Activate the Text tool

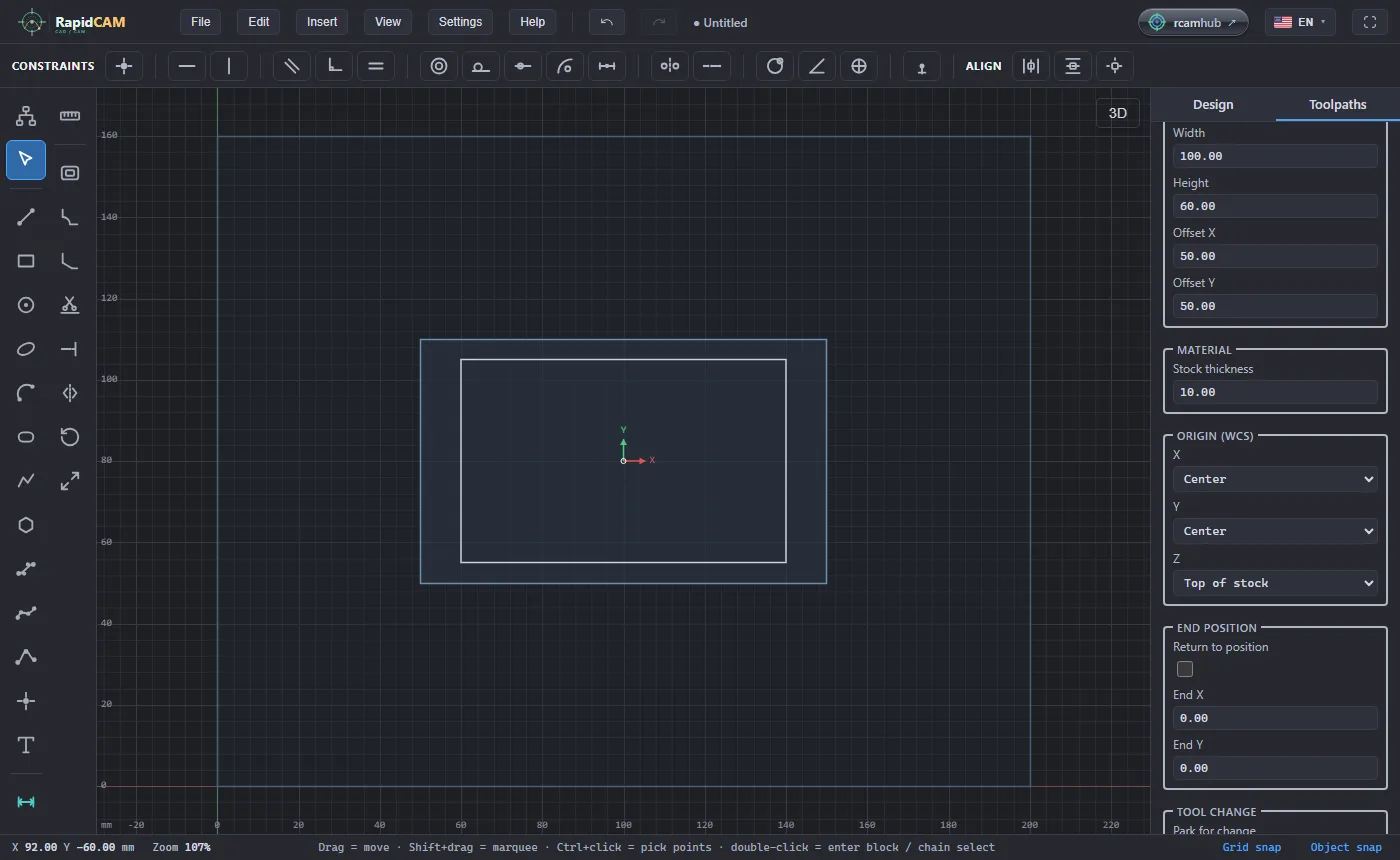click(26, 745)
